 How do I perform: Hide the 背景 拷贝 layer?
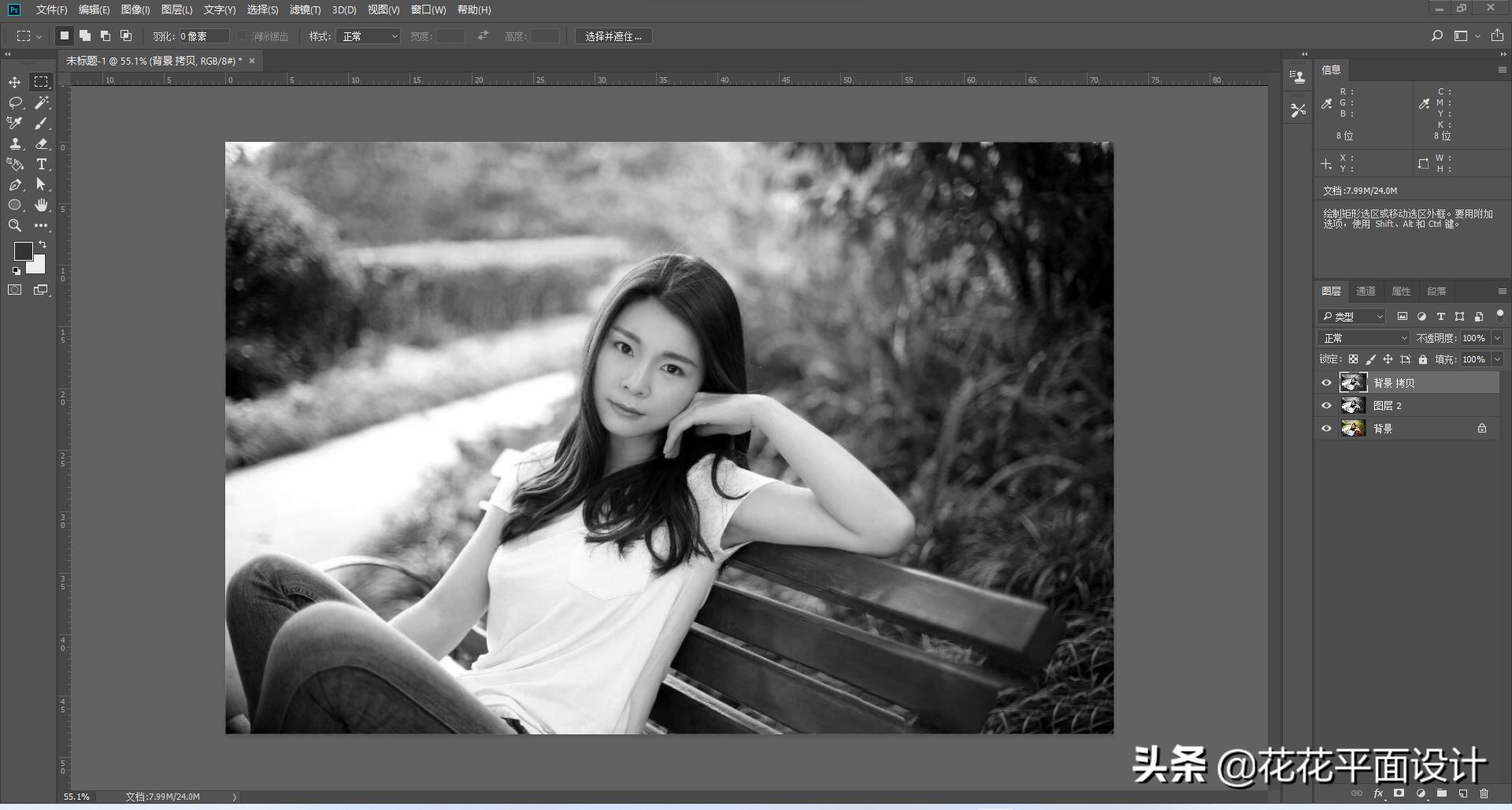[1326, 383]
